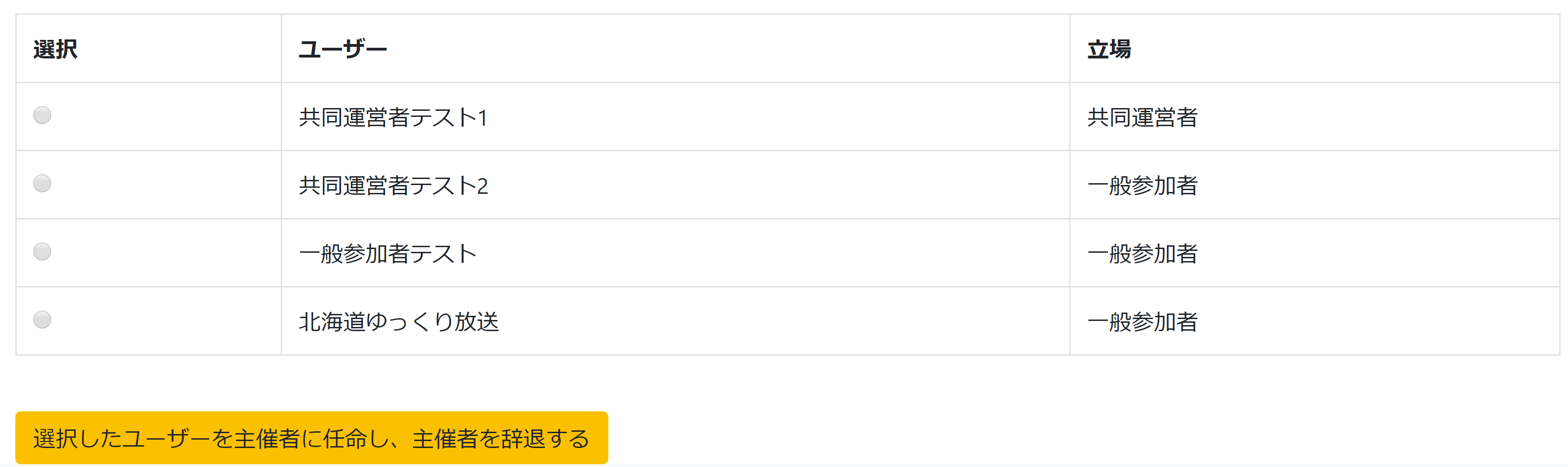Select the radio button for 共同運営者テスト2
Screen dimensions: 1568x467
pyautogui.click(x=41, y=184)
